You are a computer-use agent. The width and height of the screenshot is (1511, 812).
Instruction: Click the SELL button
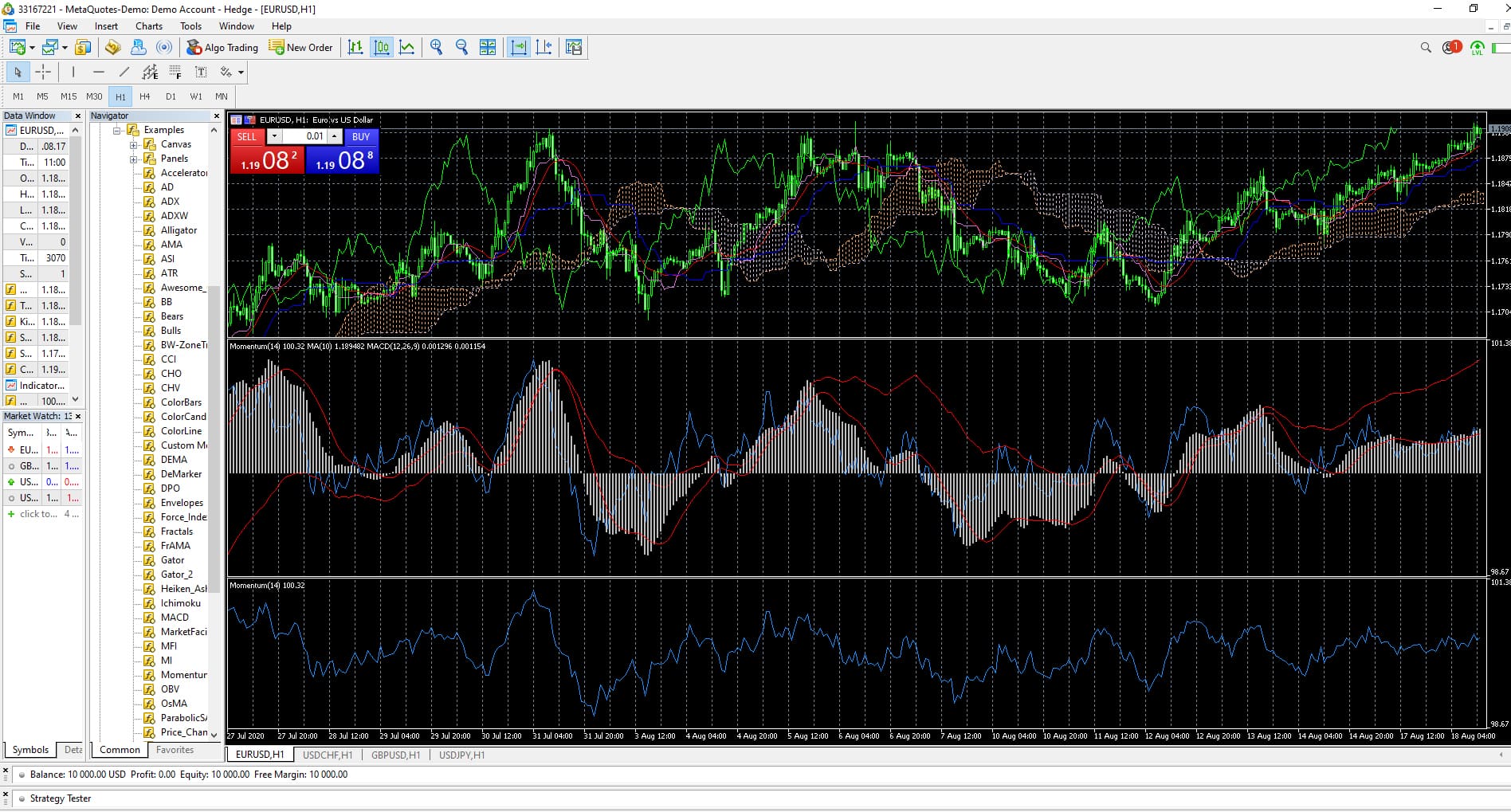247,136
